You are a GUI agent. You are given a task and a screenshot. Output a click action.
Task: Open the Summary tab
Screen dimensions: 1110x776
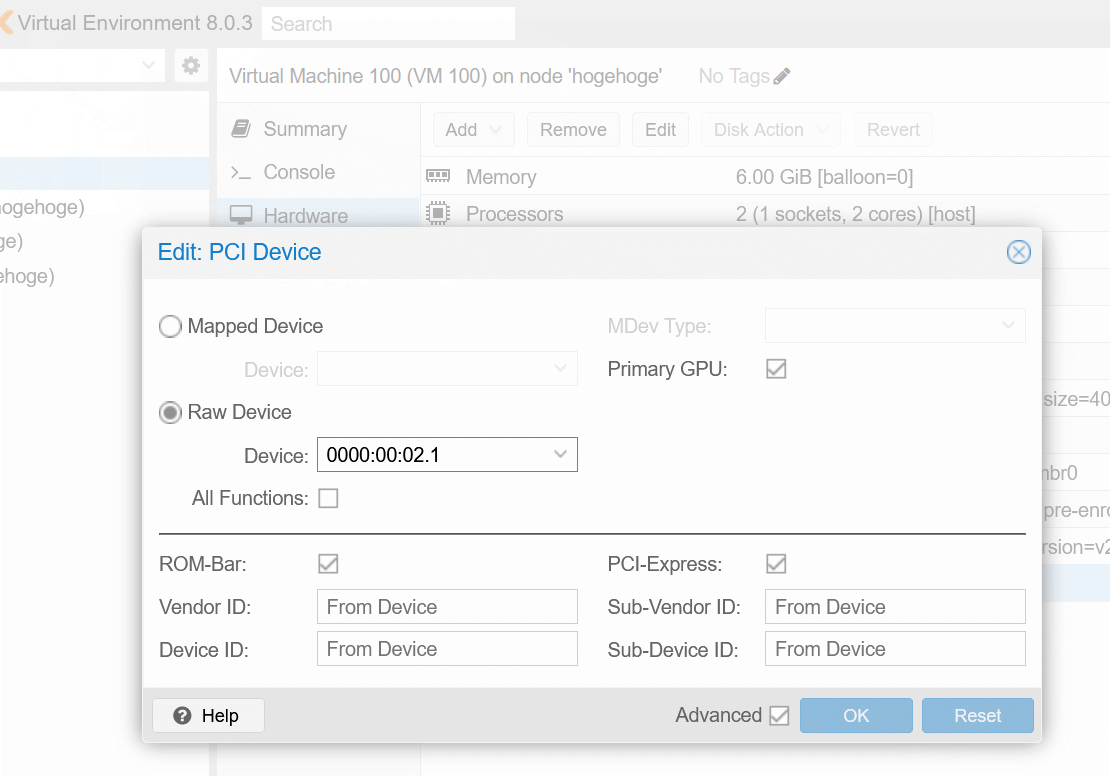click(x=304, y=129)
